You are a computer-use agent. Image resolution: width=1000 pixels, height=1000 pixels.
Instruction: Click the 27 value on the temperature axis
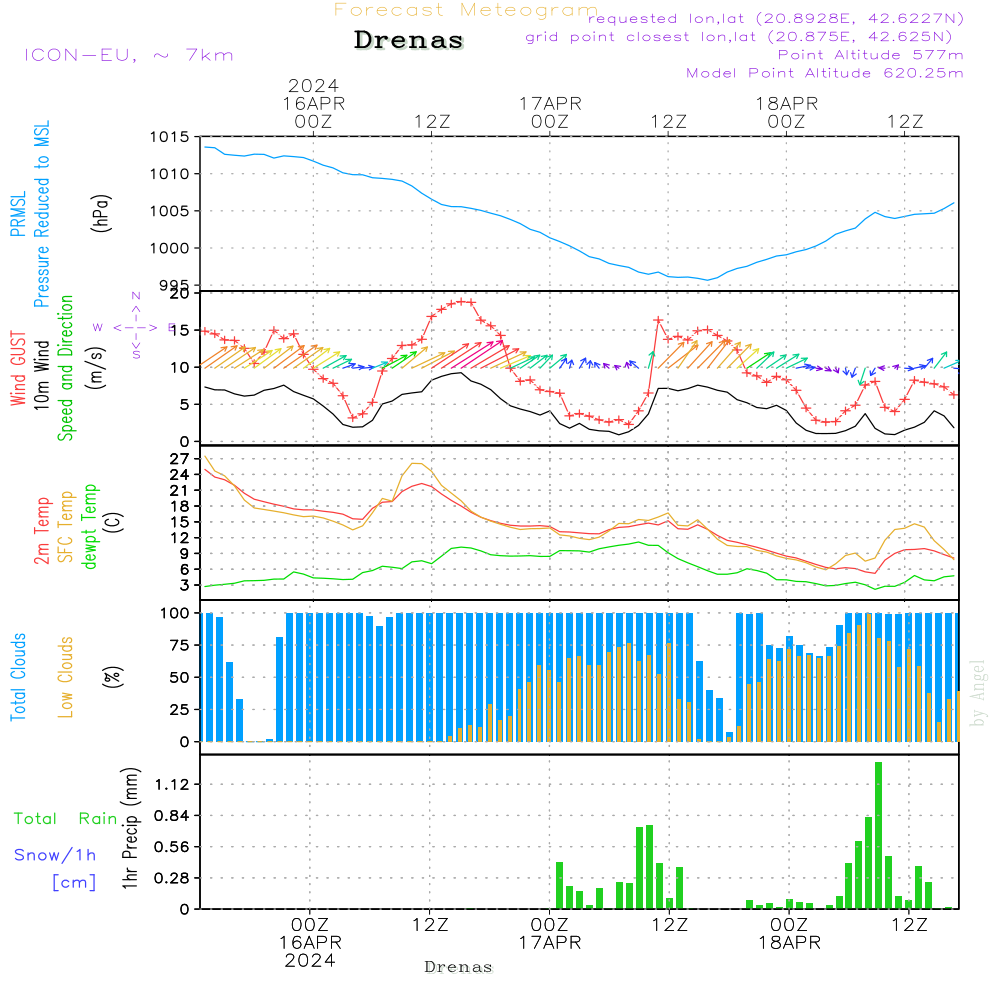point(180,459)
